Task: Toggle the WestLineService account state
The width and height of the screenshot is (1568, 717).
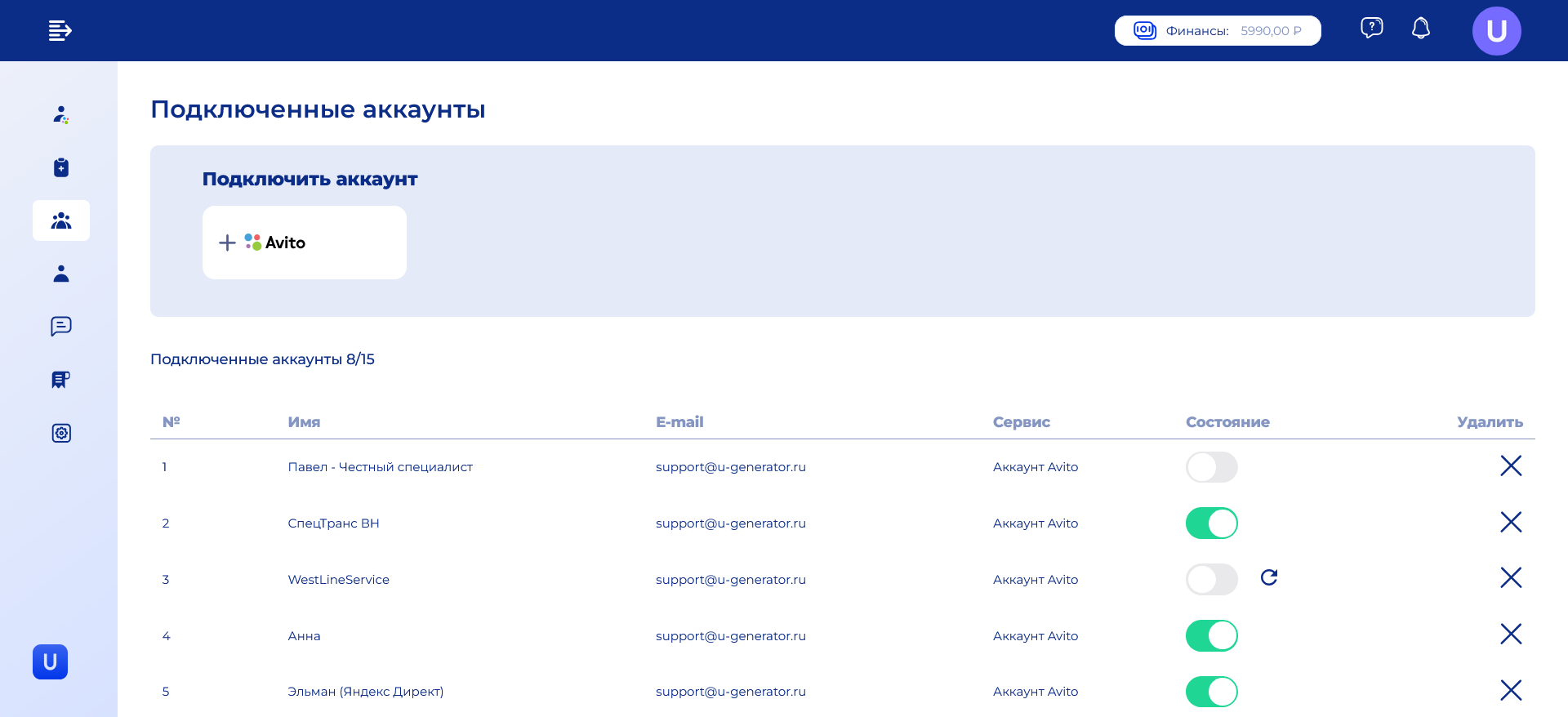Action: pos(1211,580)
